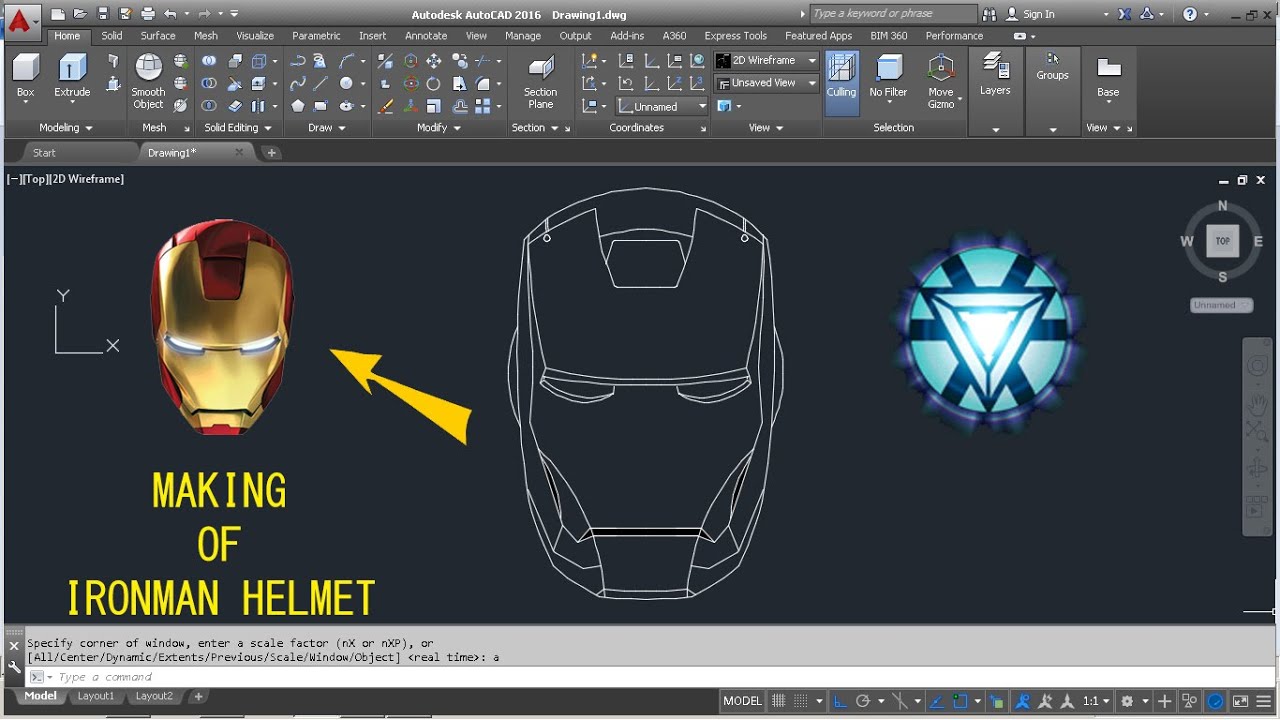Expand the Modeling panel

(66, 128)
